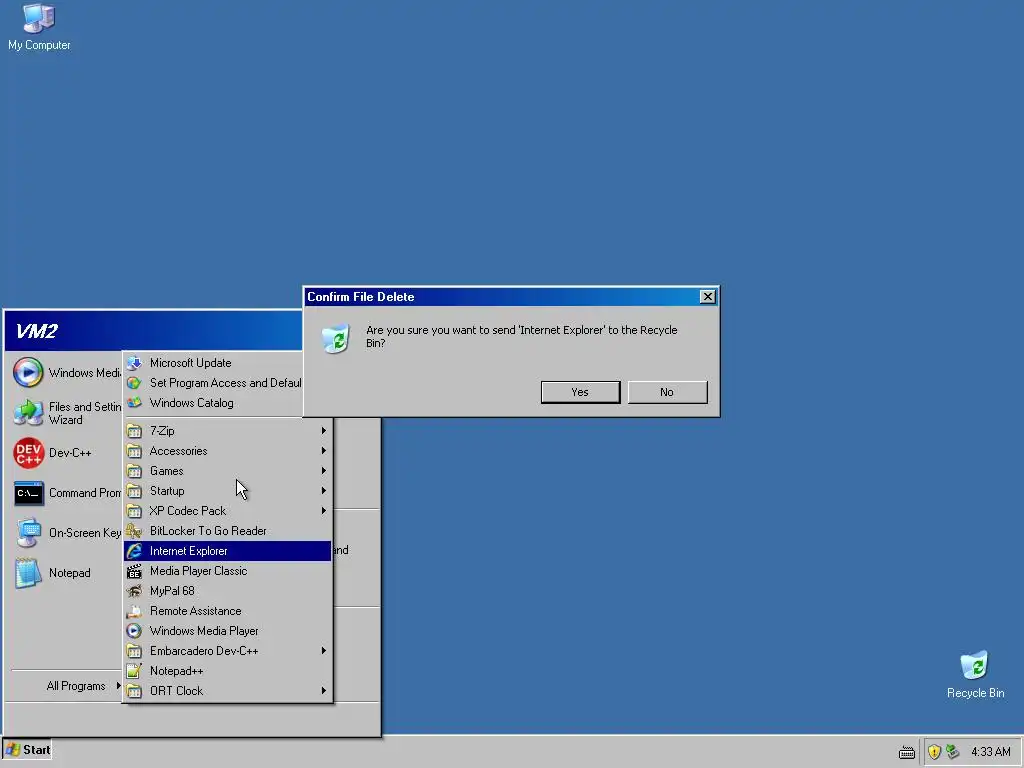Image resolution: width=1024 pixels, height=768 pixels.
Task: Click the keyboard icon in system tray
Action: pos(906,752)
